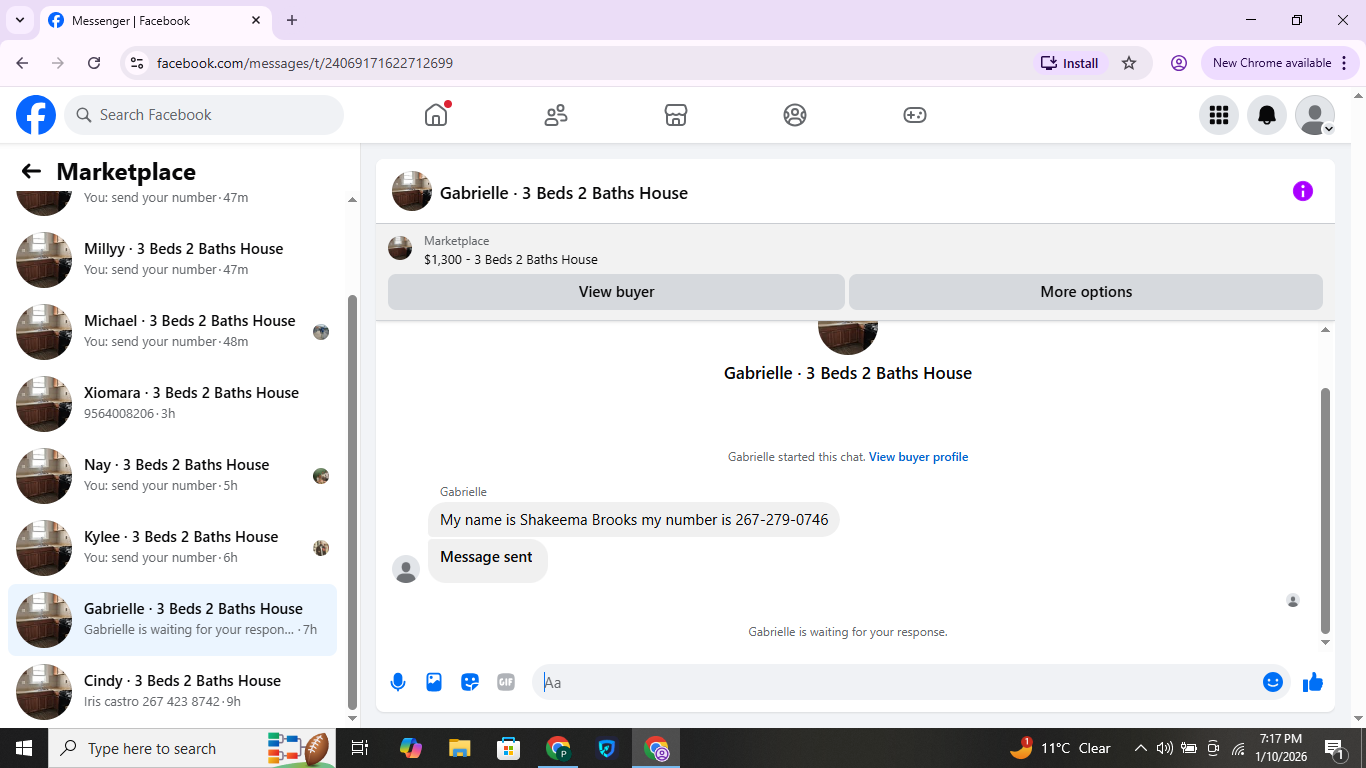Open the emoji picker in message box
Screen dimensions: 1366x768
click(x=1273, y=682)
